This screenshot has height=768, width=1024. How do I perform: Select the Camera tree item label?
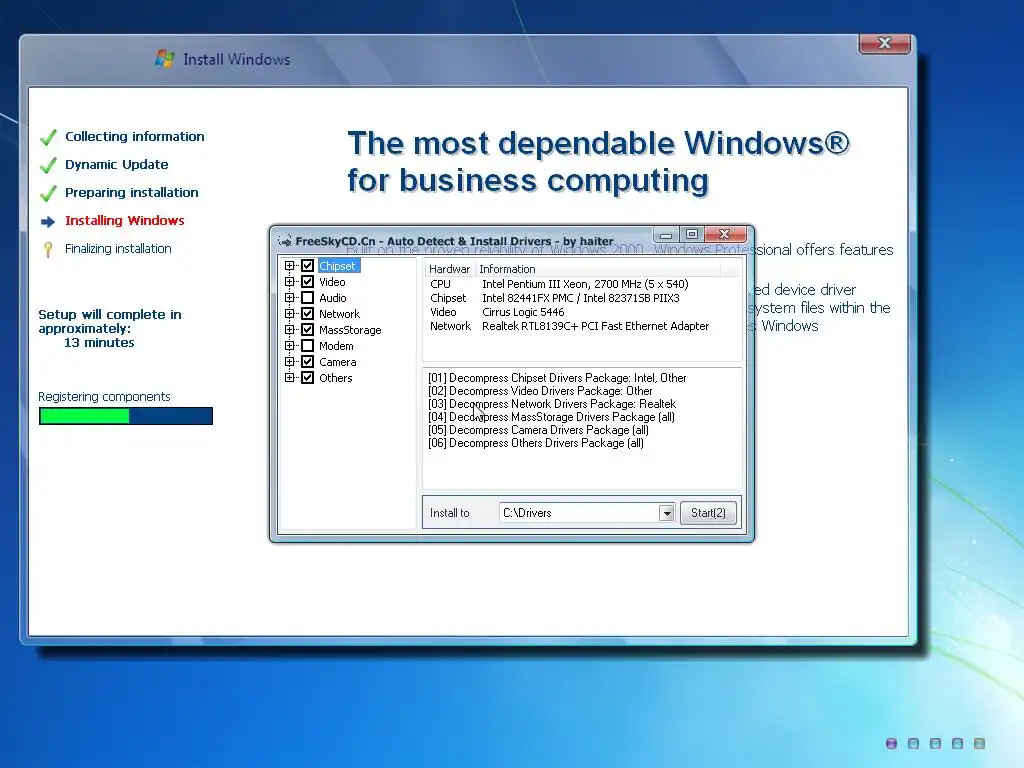[338, 362]
